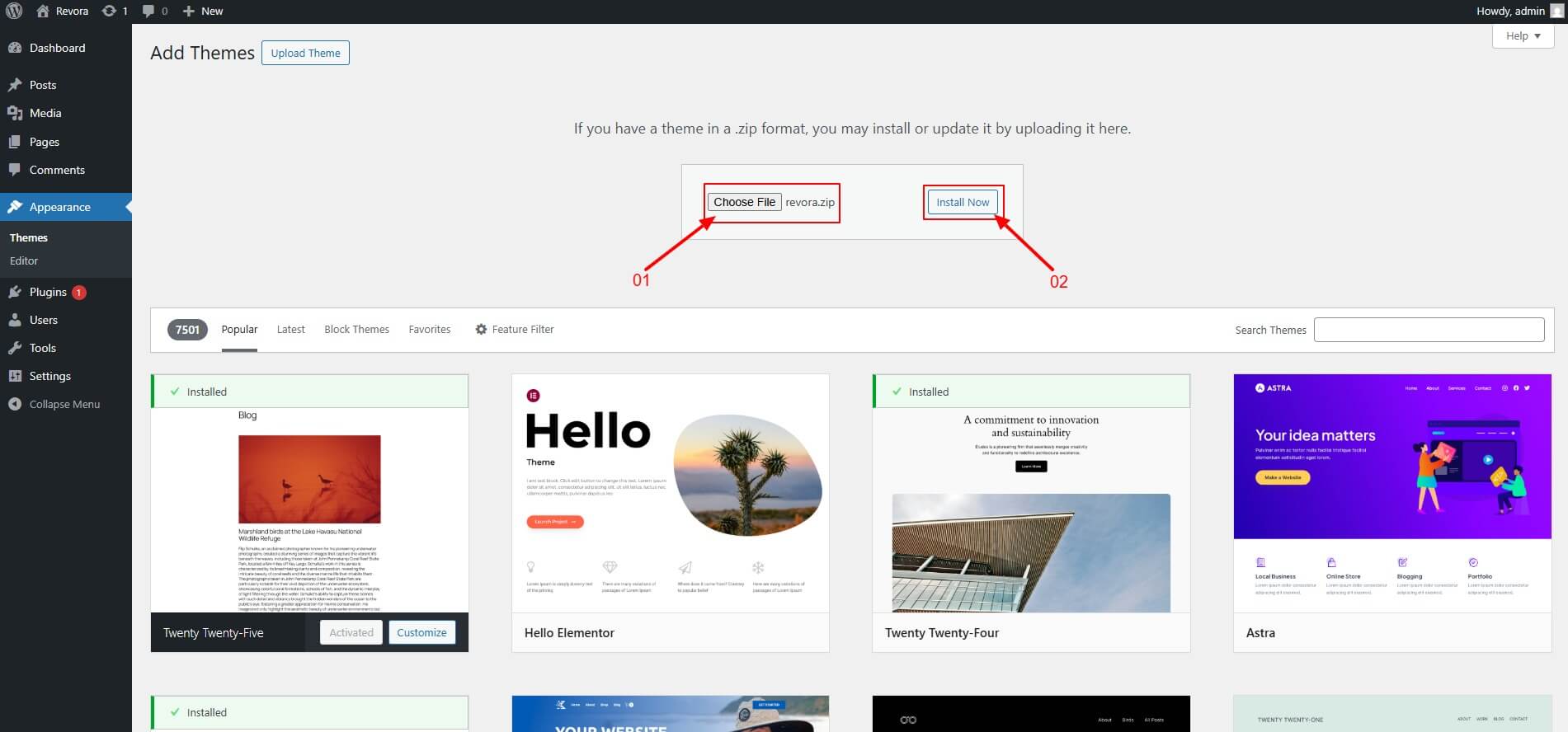
Task: Switch to the Latest tab
Action: 290,329
